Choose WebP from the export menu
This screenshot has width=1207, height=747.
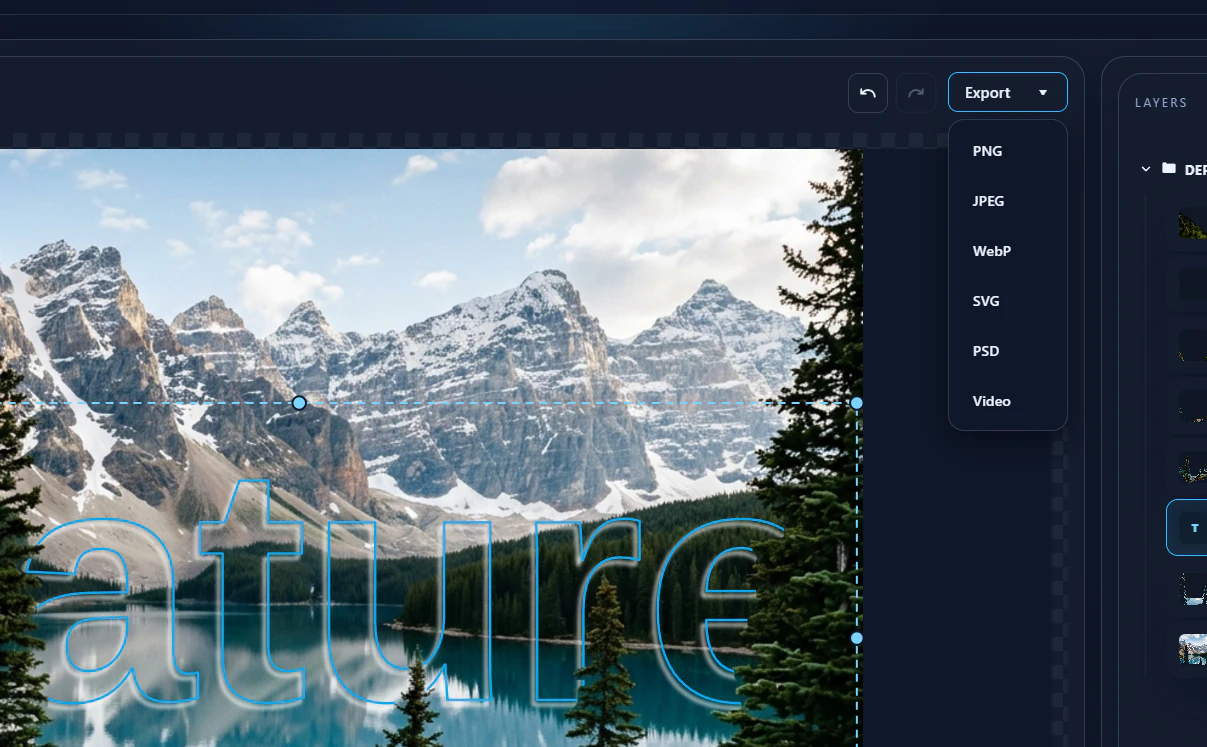pyautogui.click(x=991, y=251)
